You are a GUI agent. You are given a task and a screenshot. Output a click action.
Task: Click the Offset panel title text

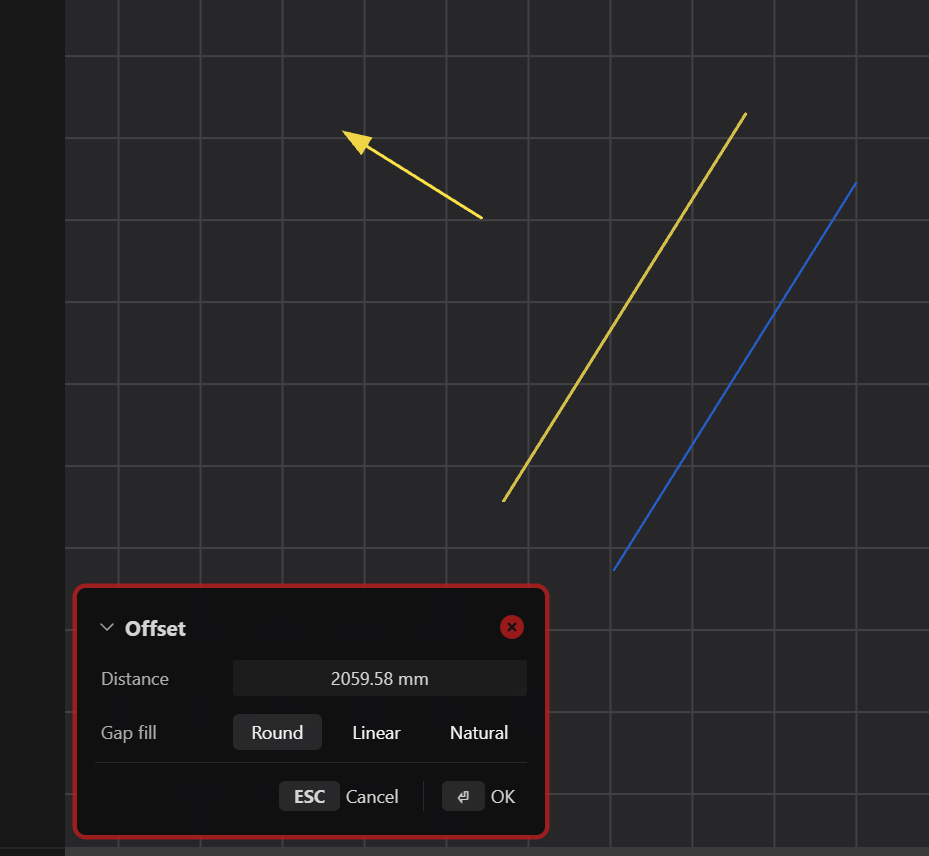(x=155, y=628)
